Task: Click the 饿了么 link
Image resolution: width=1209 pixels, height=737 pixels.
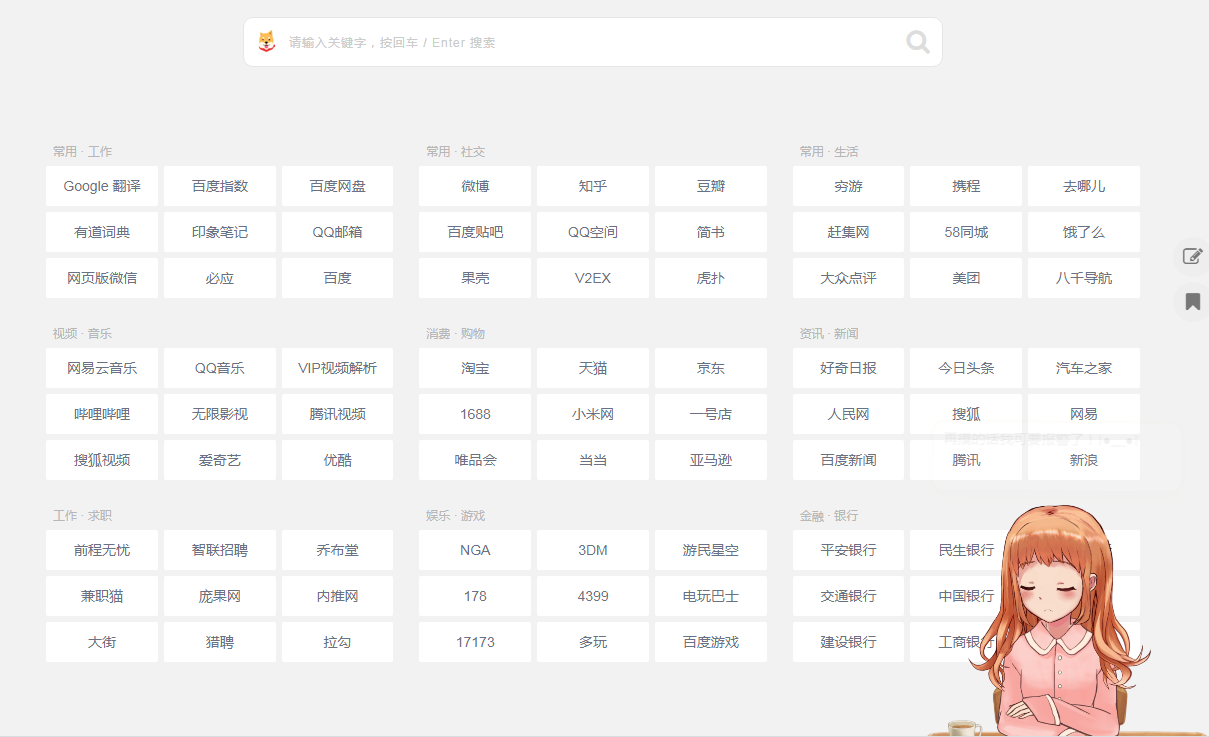Action: [1084, 232]
